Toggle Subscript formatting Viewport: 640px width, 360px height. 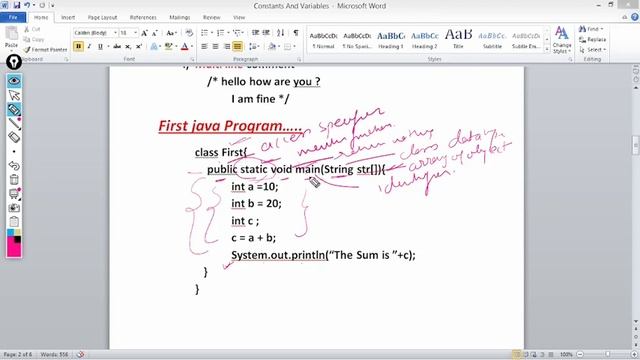click(128, 47)
